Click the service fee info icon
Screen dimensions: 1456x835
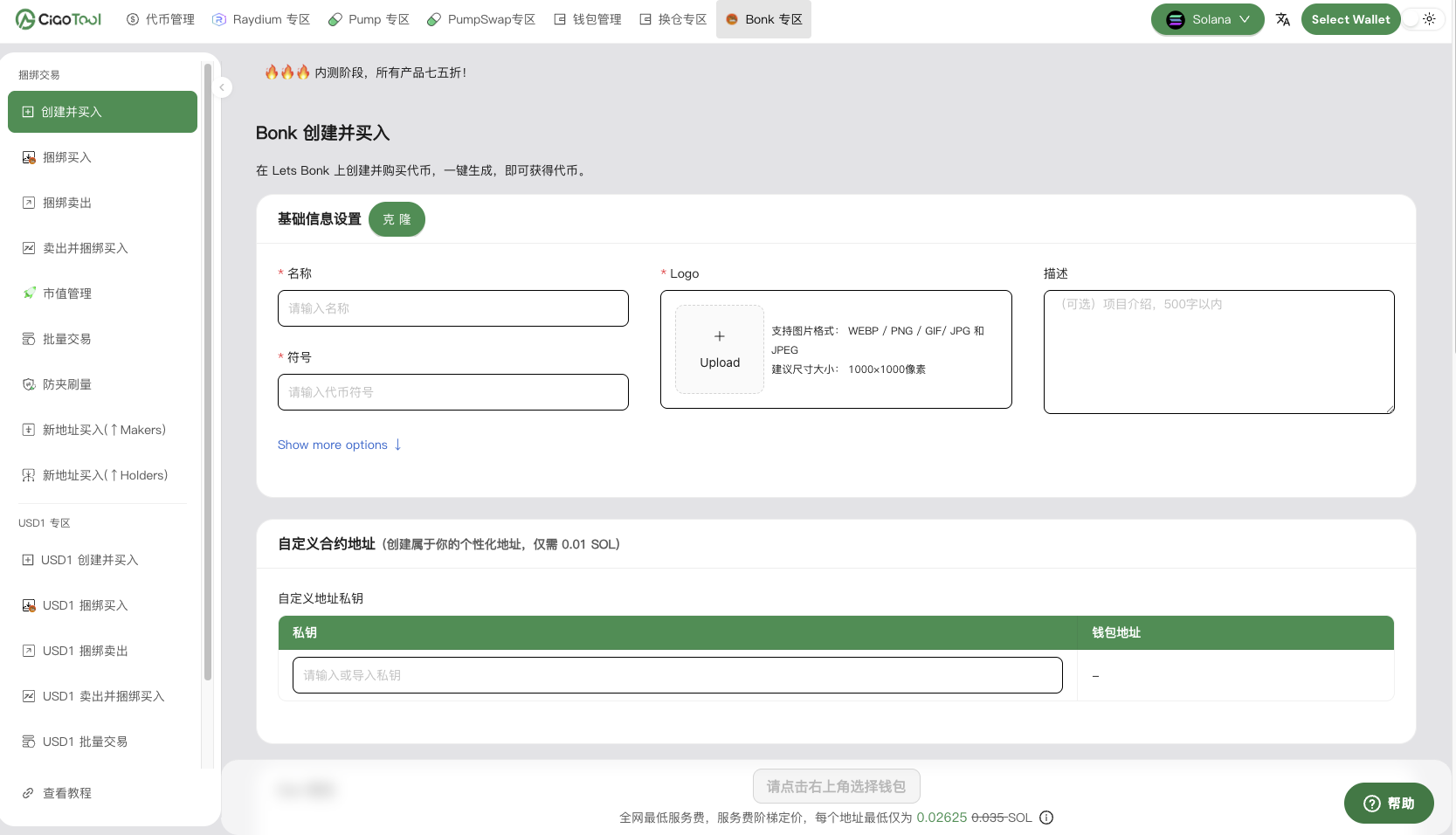pos(1046,818)
